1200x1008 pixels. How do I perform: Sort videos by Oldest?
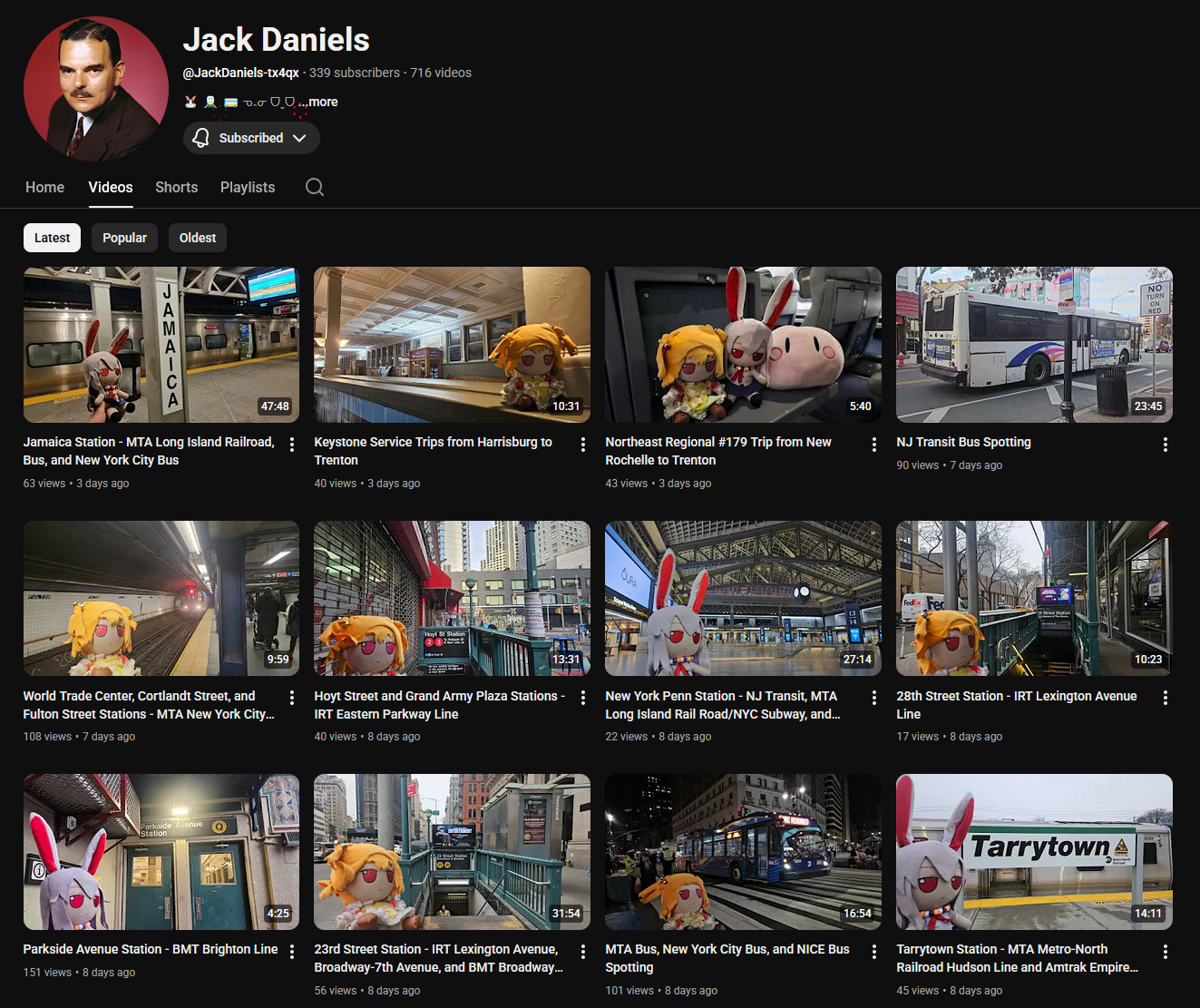(x=197, y=238)
